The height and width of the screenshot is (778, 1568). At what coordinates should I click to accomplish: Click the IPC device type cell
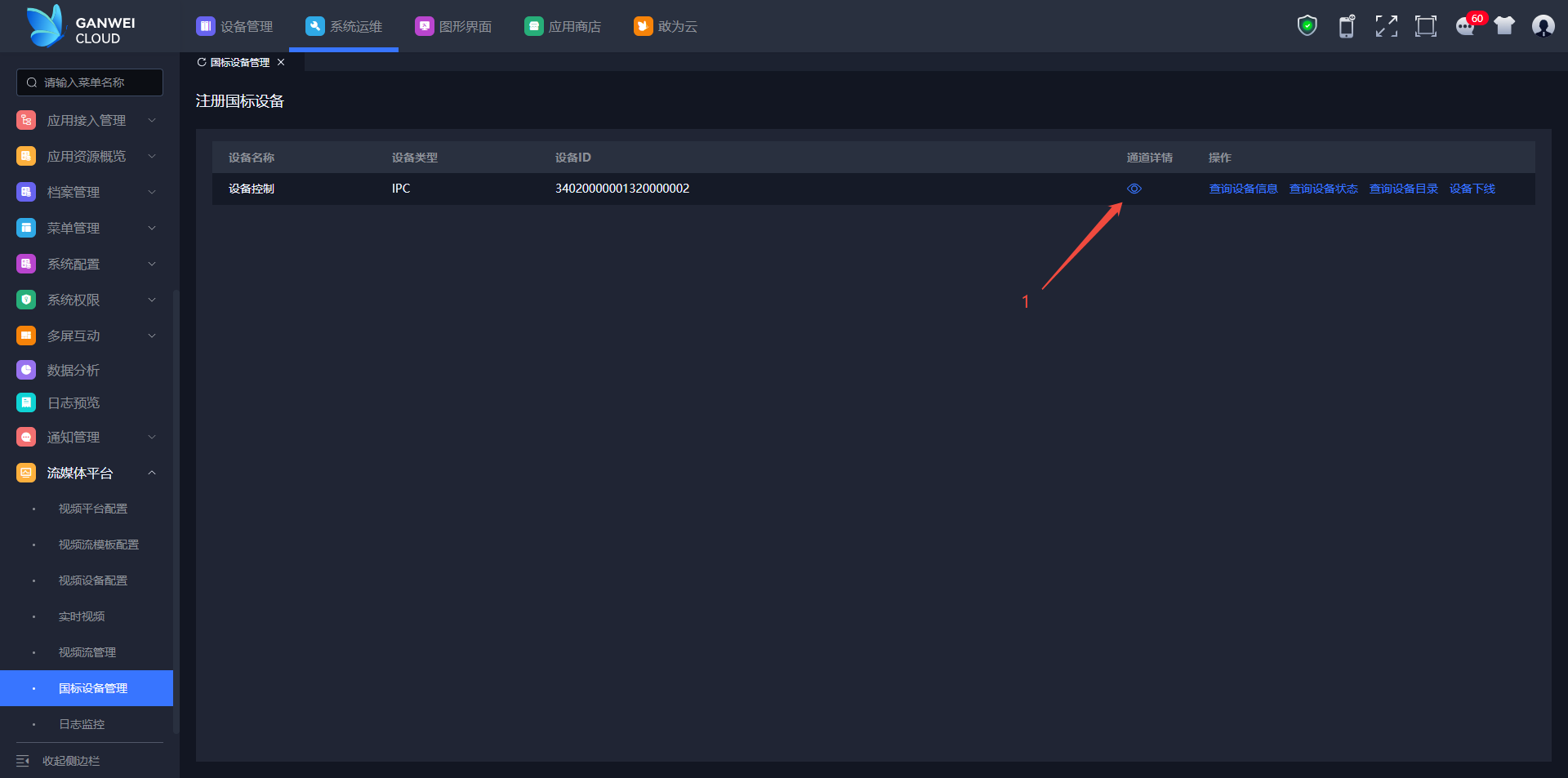pyautogui.click(x=401, y=189)
